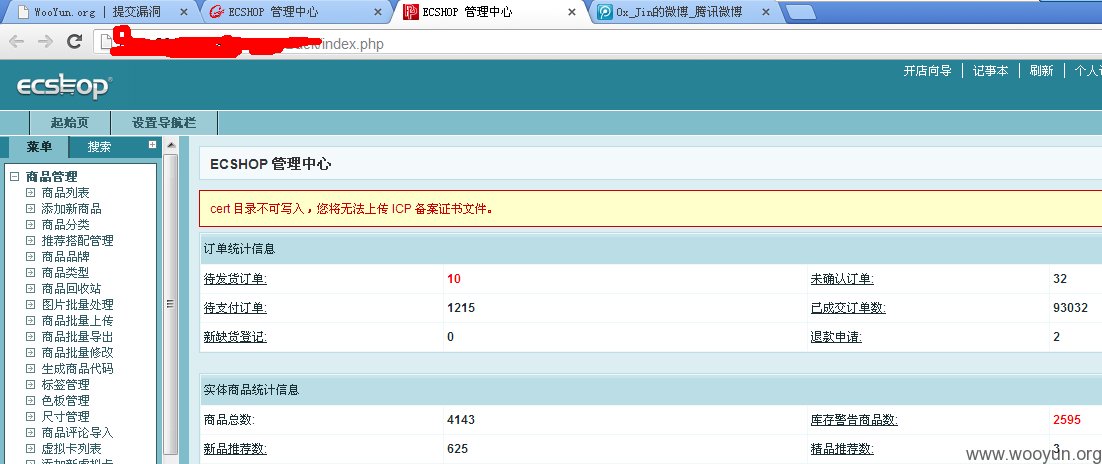Select the 搜索 sidebar tab
Screen dimensions: 1102x464
(x=100, y=147)
